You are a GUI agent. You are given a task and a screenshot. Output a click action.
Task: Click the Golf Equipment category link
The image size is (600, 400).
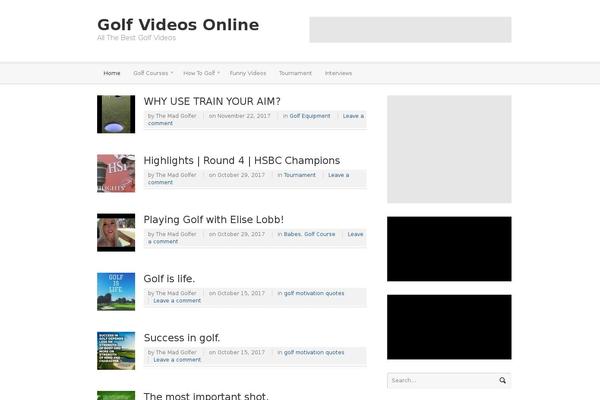(310, 116)
